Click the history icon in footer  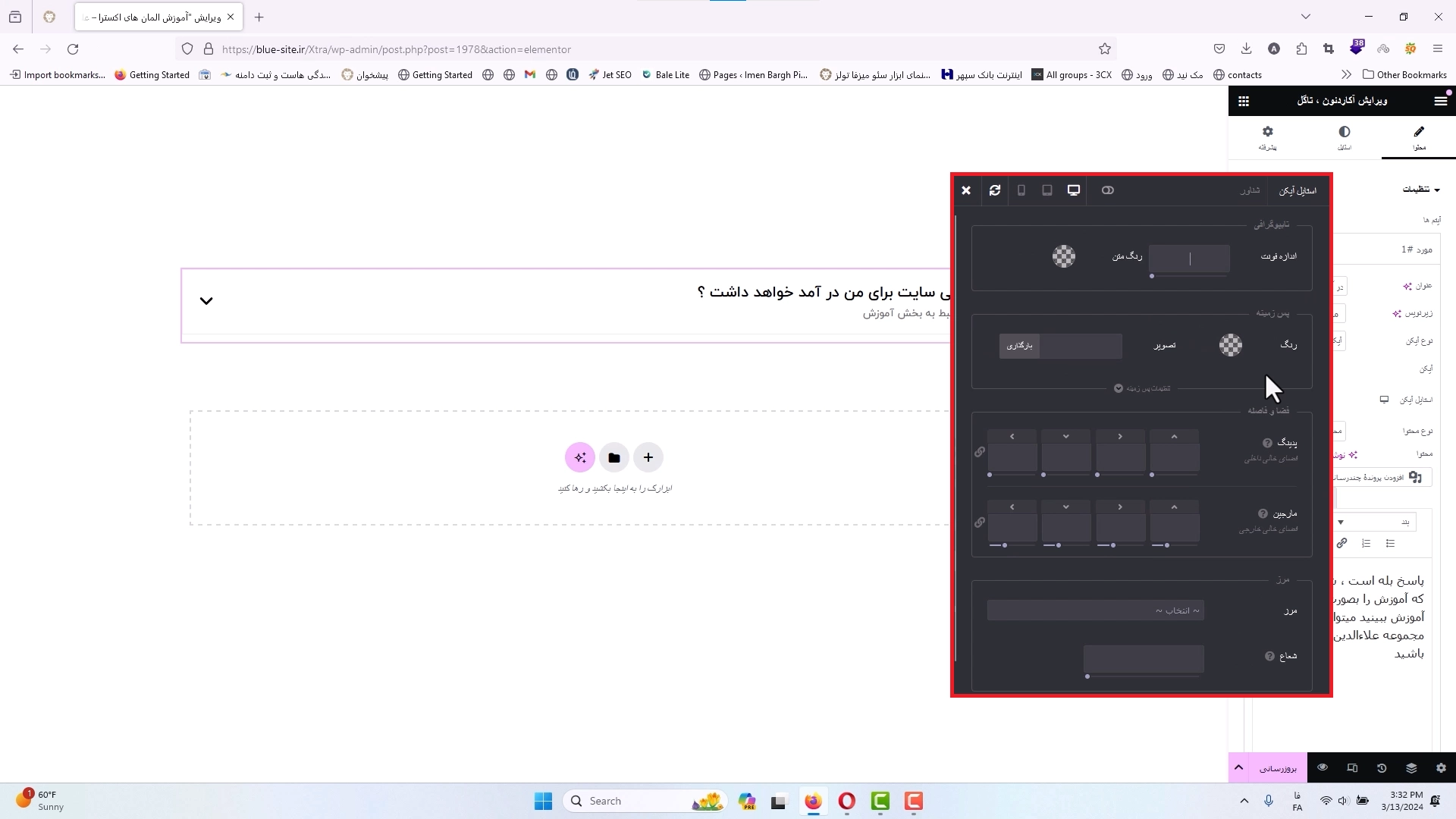pyautogui.click(x=1382, y=768)
